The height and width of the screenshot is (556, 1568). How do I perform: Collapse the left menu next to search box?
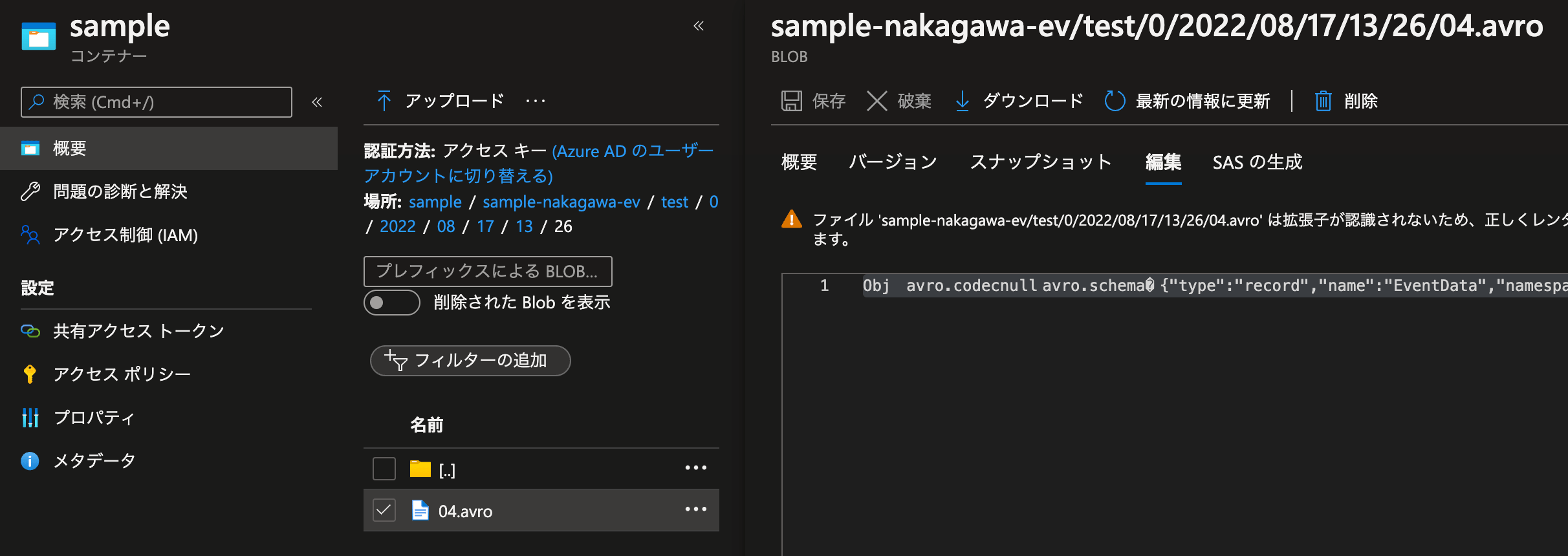[x=317, y=102]
